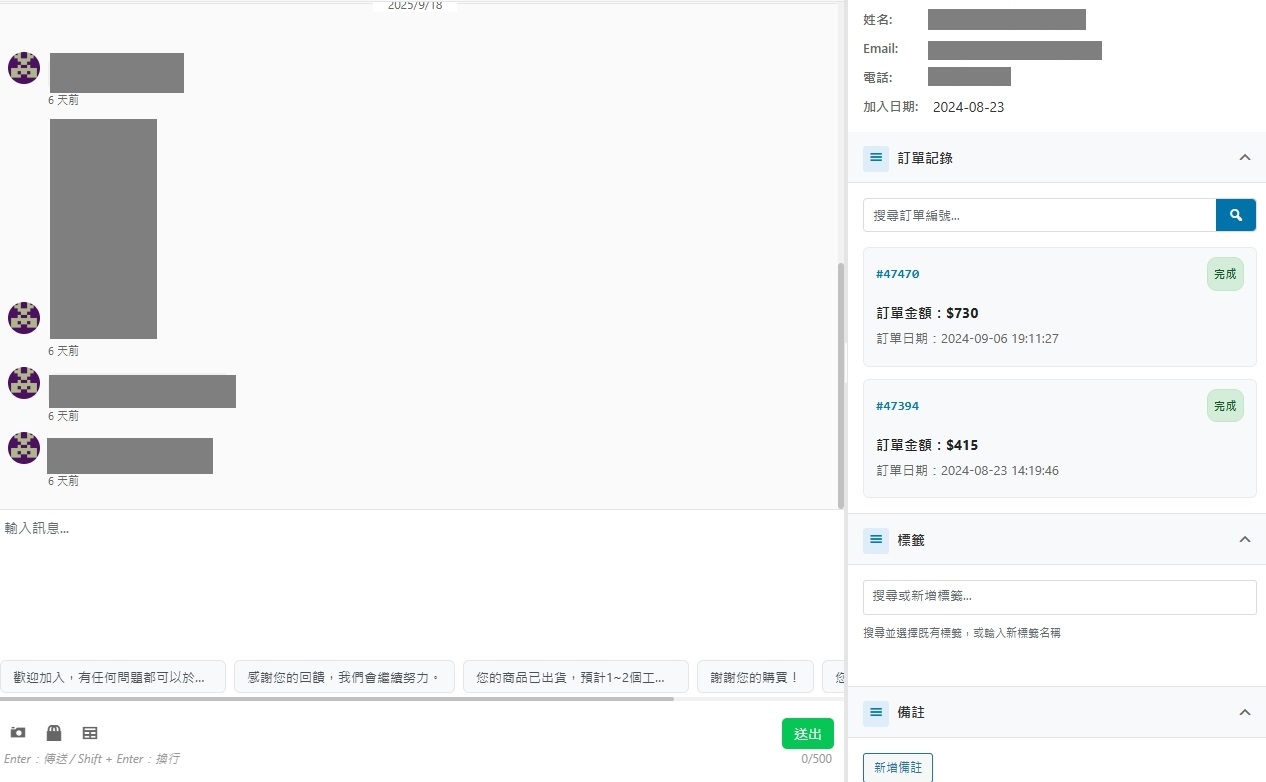This screenshot has height=782, width=1266.
Task: Click the 標籤 section list icon
Action: (876, 540)
